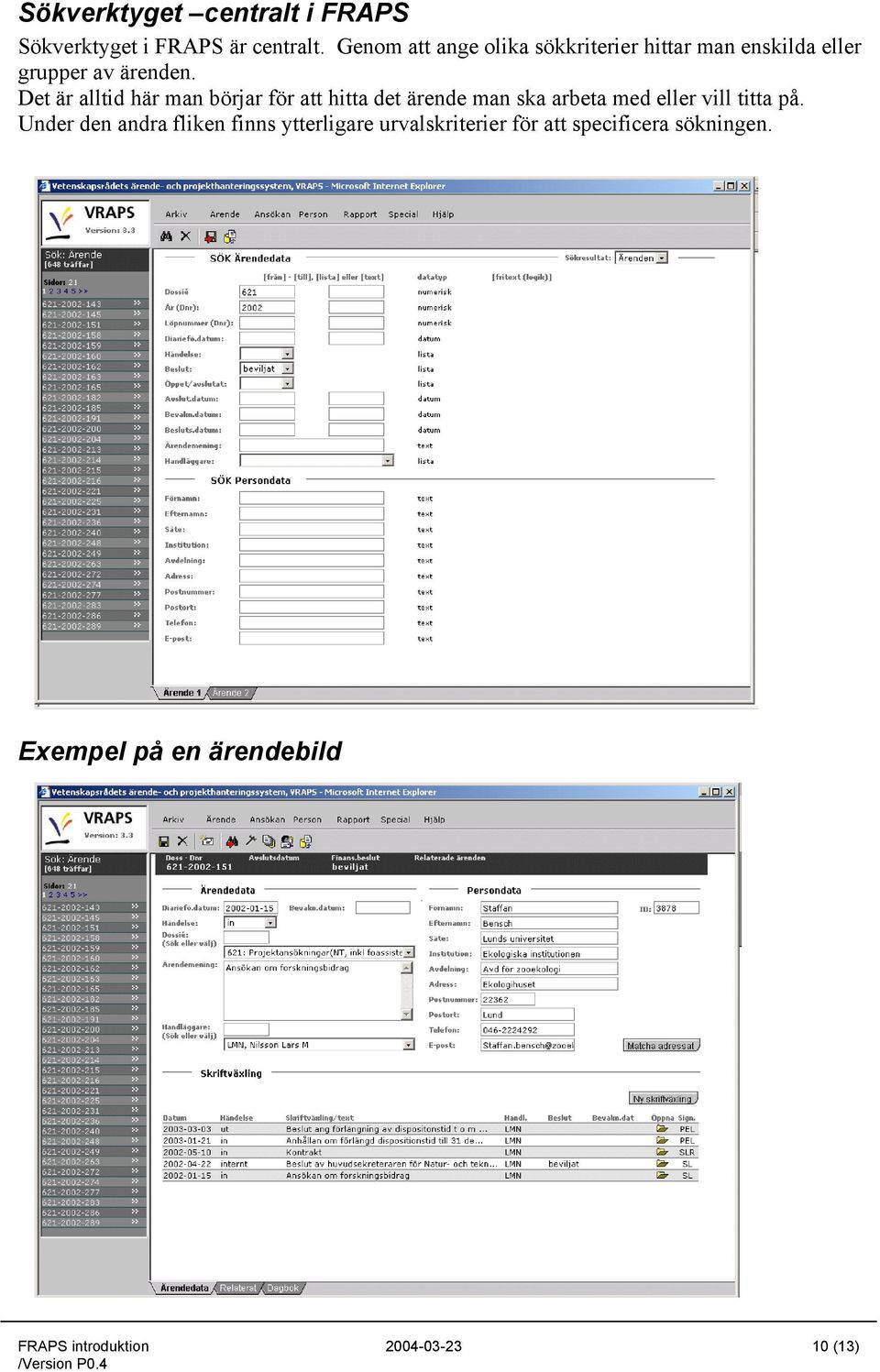Open the folder icon on the 2003-01-21 row
880x1372 pixels.
[662, 1141]
